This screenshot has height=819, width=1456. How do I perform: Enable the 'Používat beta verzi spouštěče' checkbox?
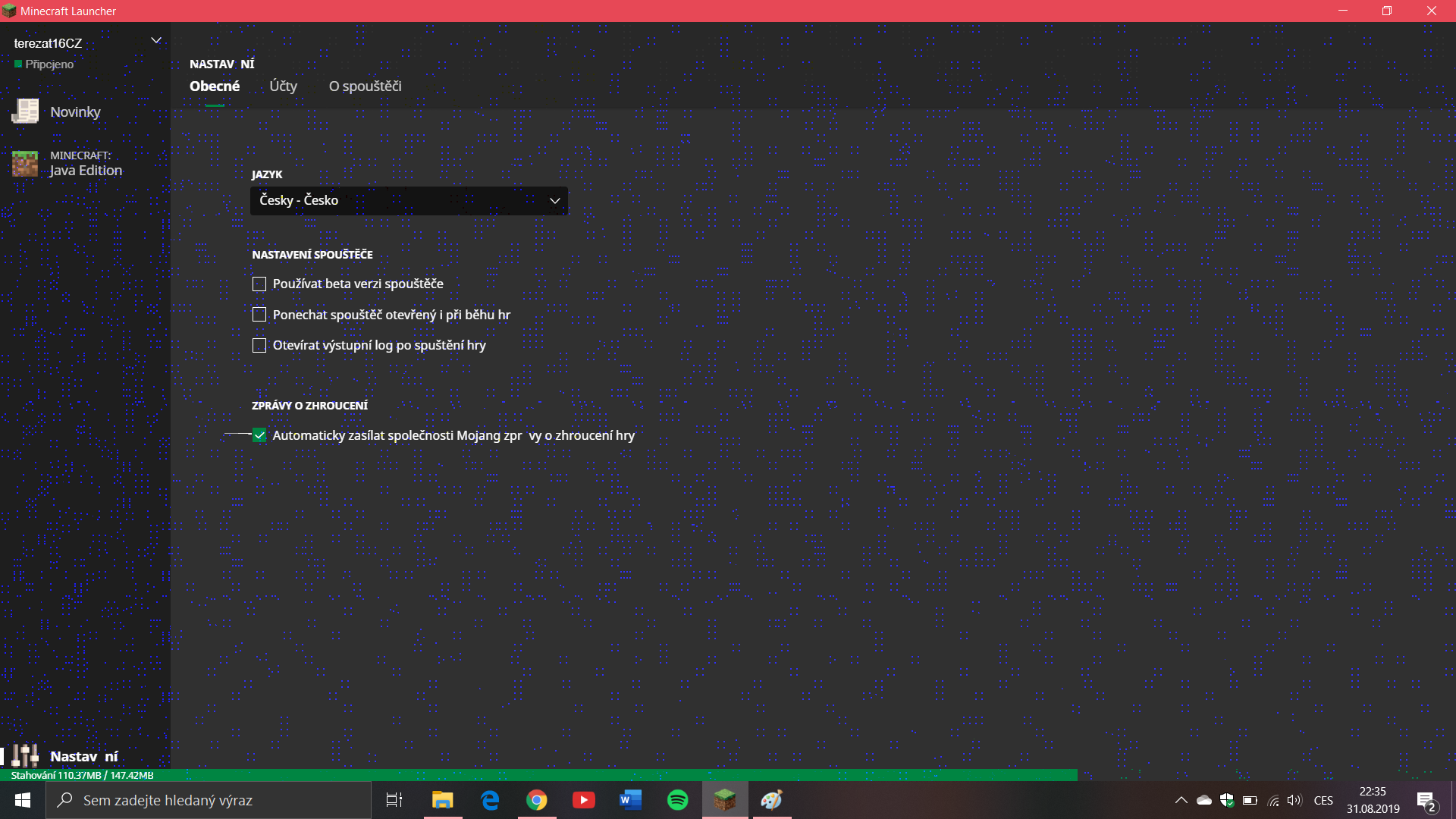259,284
